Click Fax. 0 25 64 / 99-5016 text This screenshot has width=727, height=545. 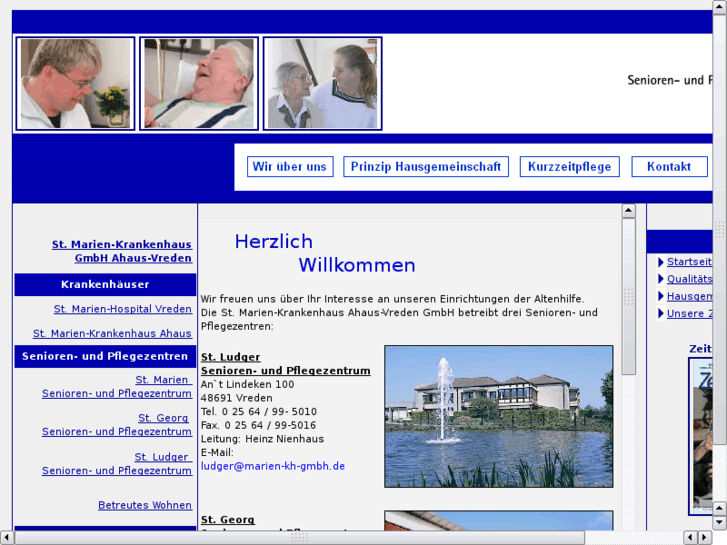pos(258,425)
